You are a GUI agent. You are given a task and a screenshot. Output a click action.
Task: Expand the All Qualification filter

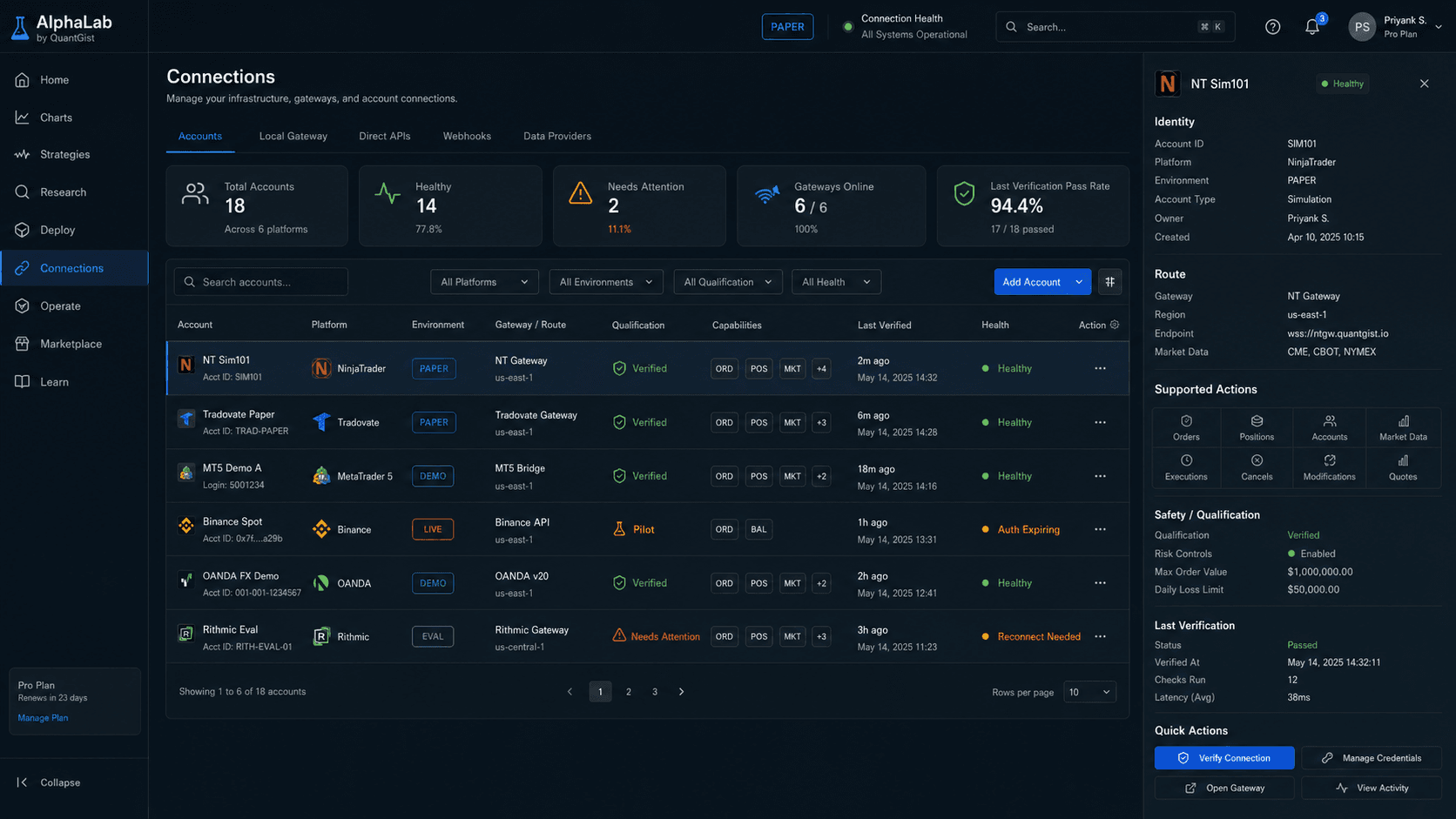click(x=728, y=282)
